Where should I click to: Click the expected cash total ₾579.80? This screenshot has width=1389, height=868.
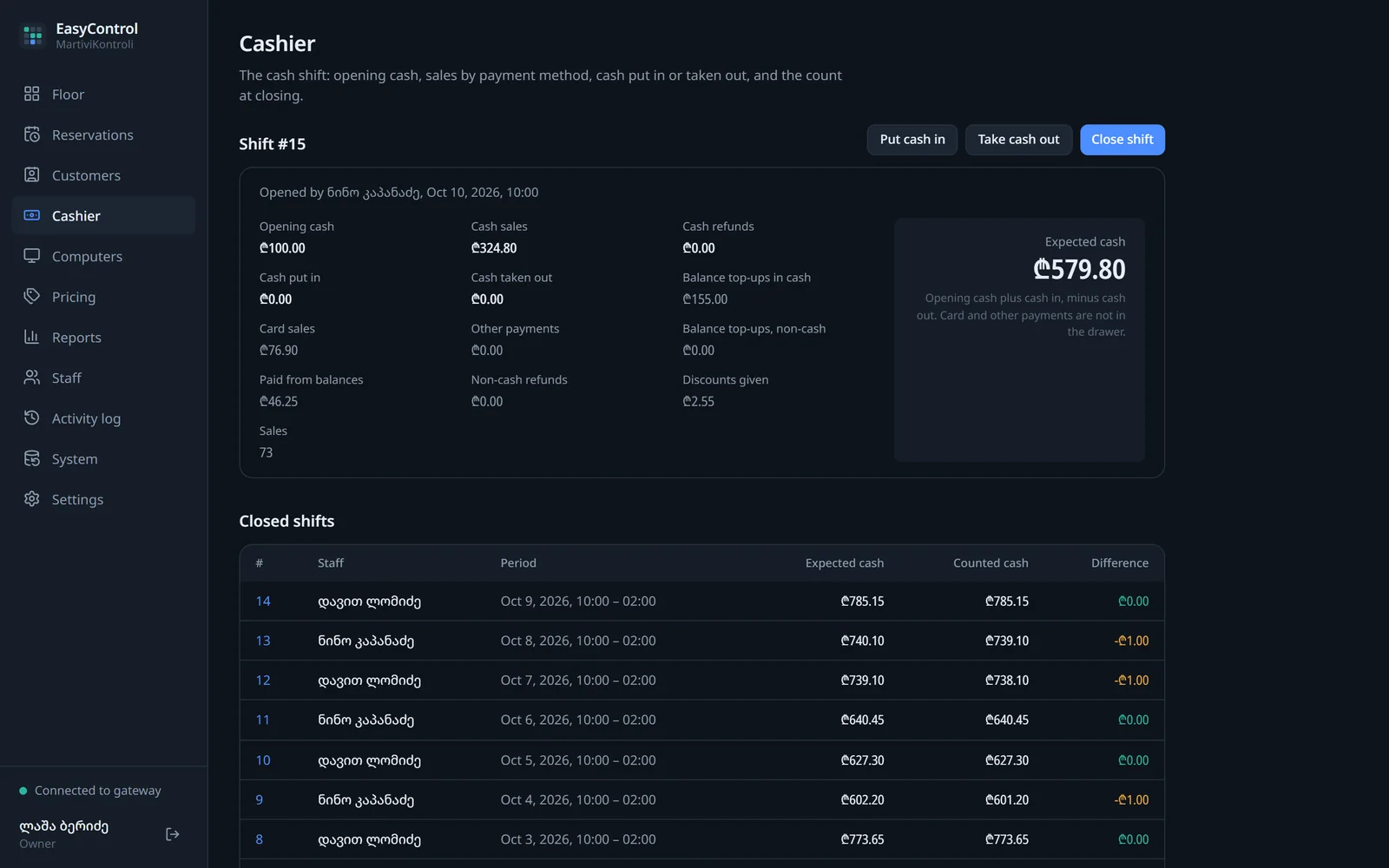pyautogui.click(x=1079, y=269)
